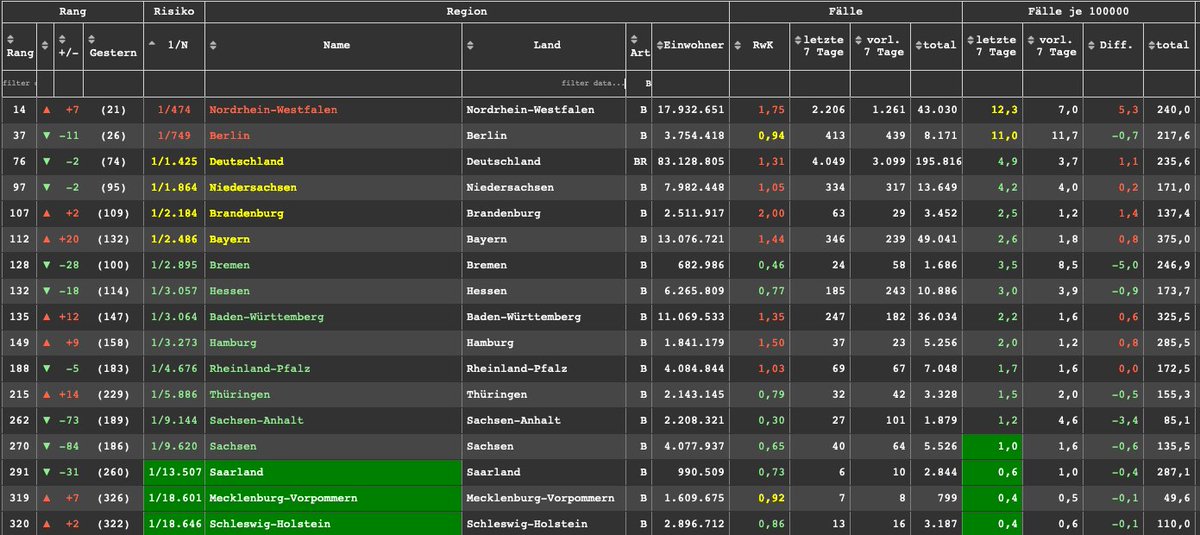Image resolution: width=1200 pixels, height=535 pixels.
Task: Click red up arrow in Bayern row
Action: click(46, 239)
